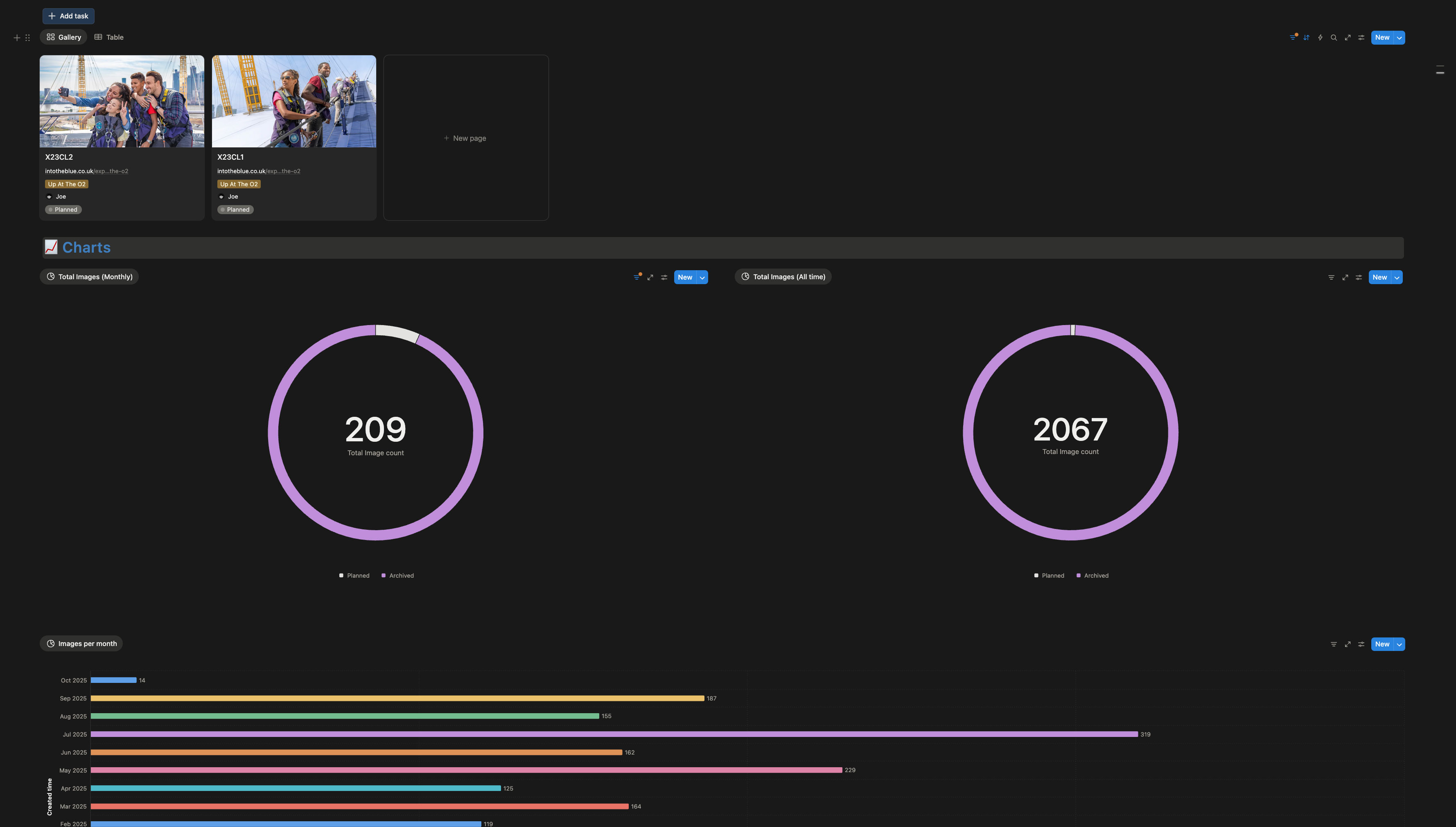Open the filter options in the top toolbar
Viewport: 1456px width, 827px height.
(1293, 38)
